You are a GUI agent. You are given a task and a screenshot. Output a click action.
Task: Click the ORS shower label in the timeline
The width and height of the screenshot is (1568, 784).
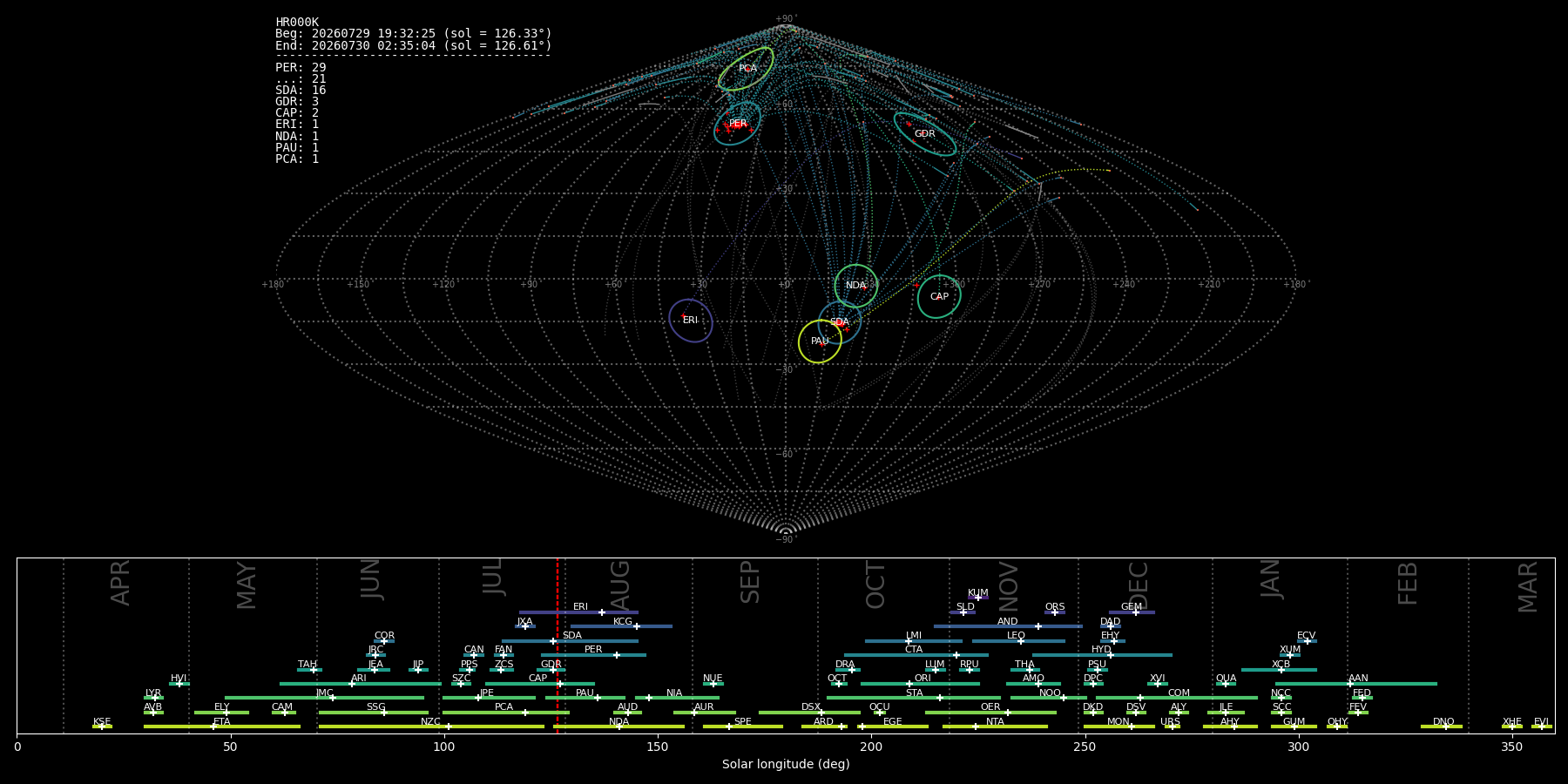coord(1055,607)
